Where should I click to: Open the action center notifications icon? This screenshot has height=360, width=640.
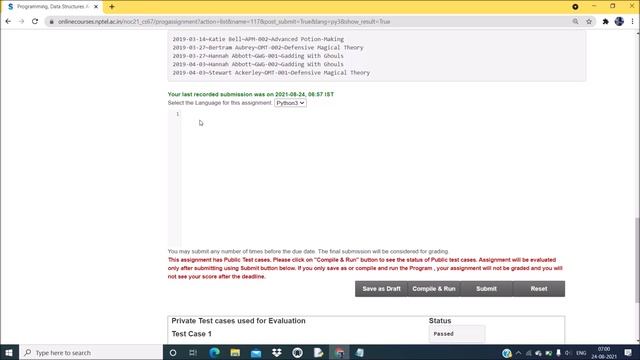[628, 353]
